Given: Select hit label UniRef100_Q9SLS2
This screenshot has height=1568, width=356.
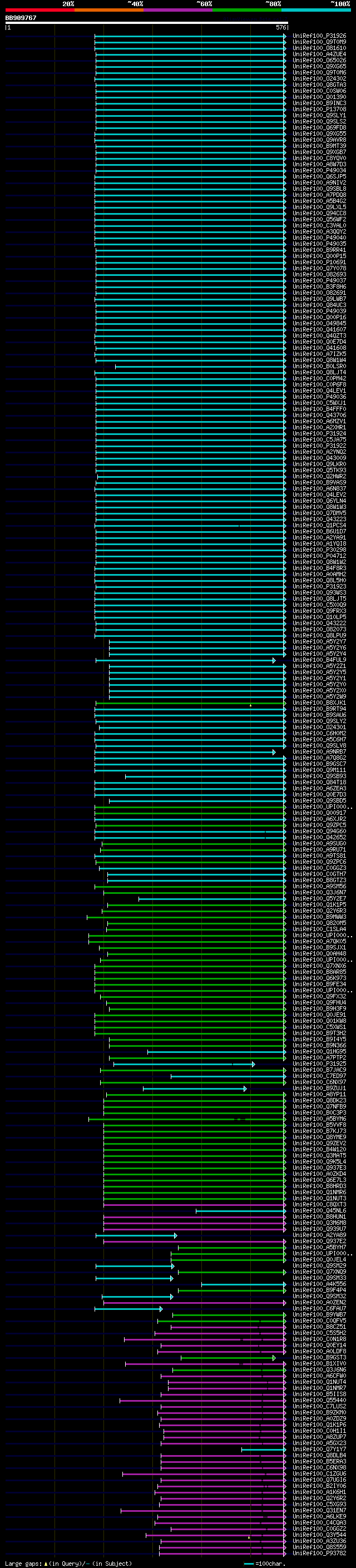Looking at the screenshot, I should (319, 122).
